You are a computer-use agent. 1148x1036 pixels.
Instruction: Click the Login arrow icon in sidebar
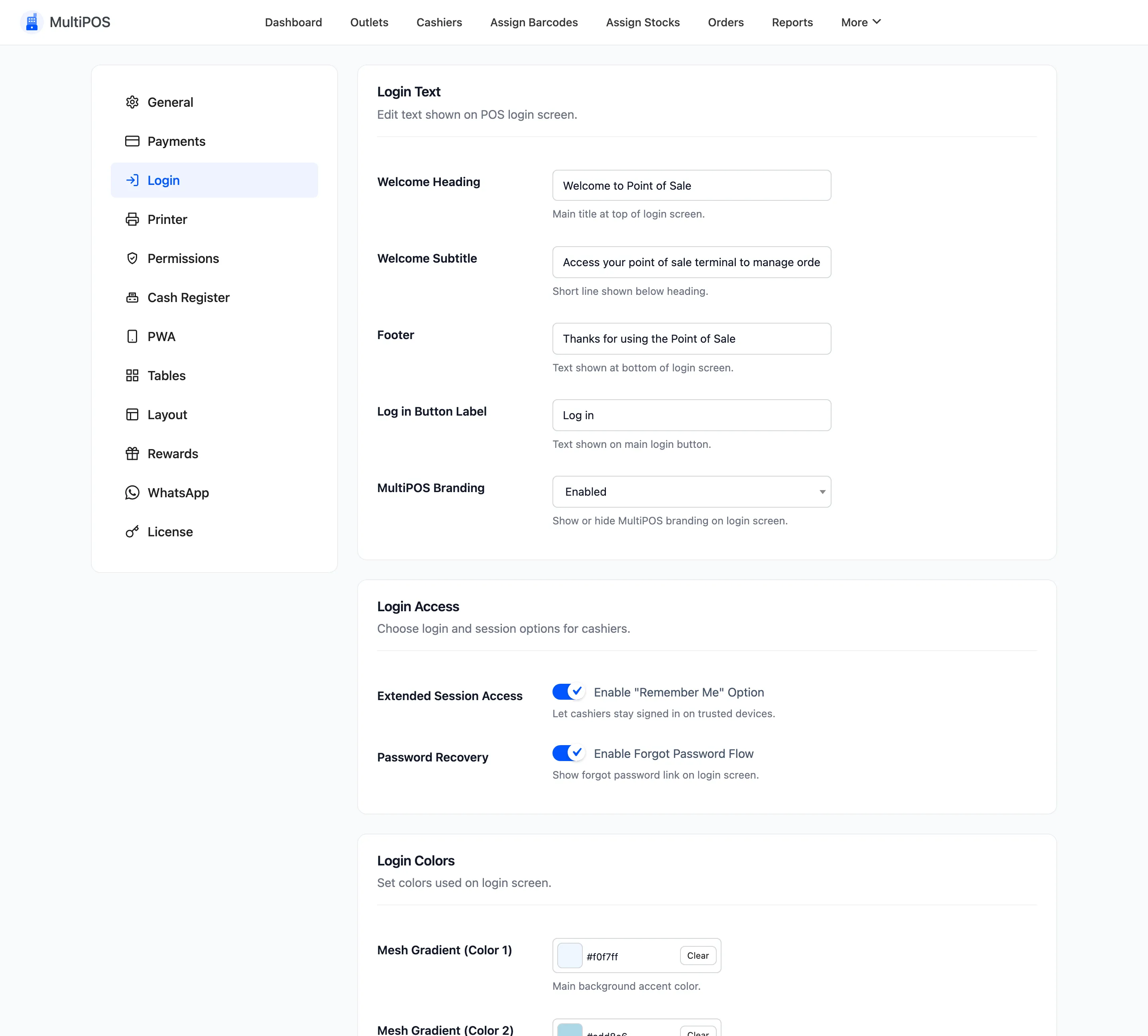[x=132, y=180]
